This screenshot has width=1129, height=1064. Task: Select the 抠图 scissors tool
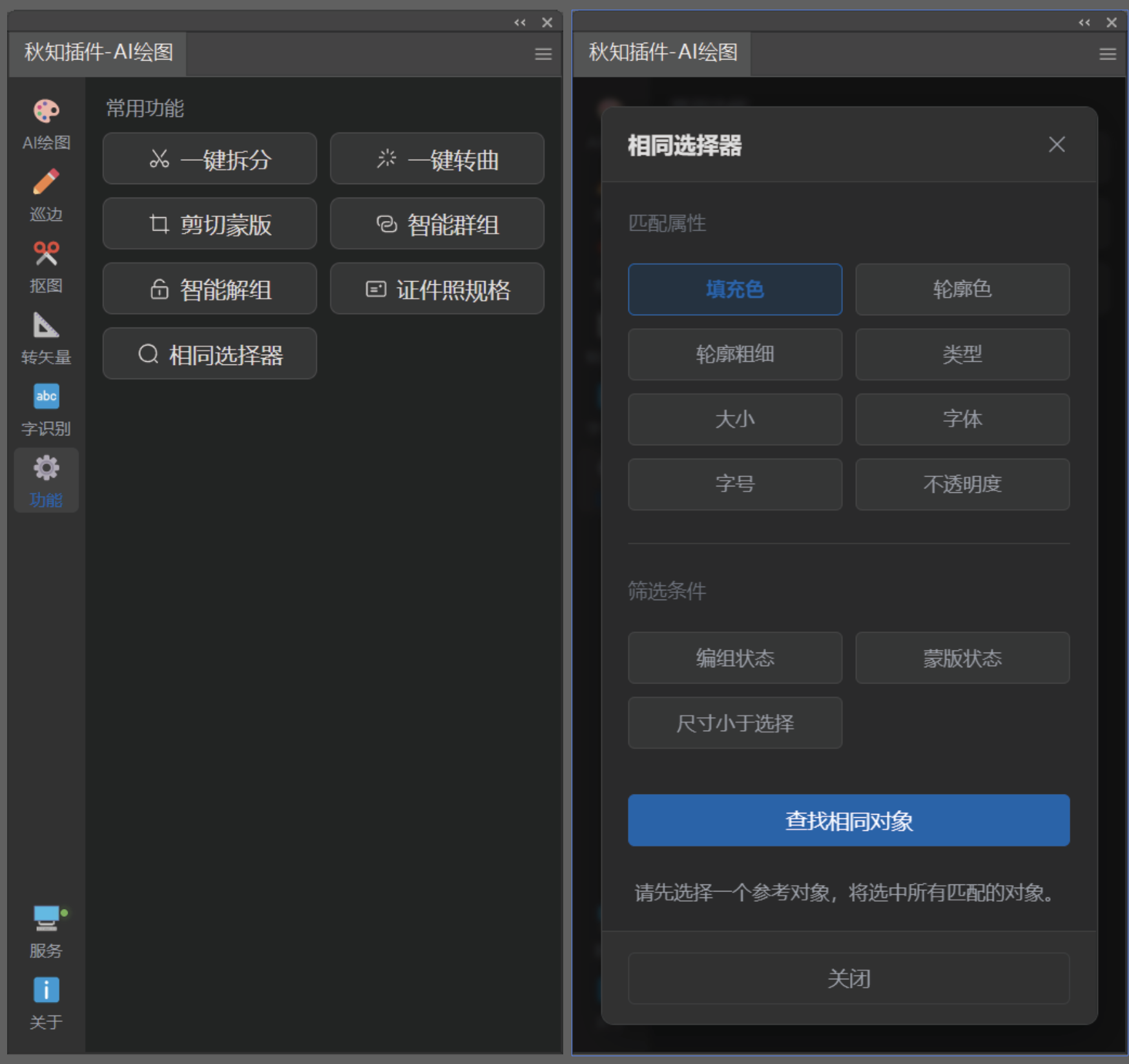click(46, 258)
